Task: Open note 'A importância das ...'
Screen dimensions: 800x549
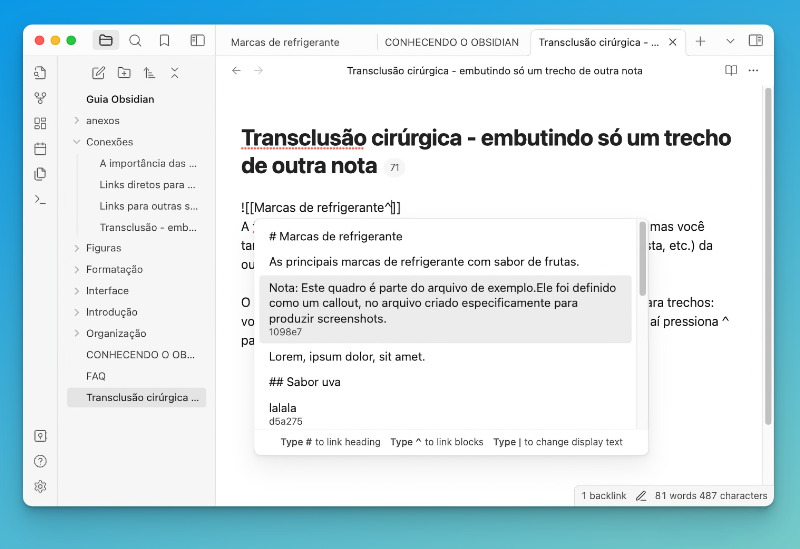Action: point(148,163)
